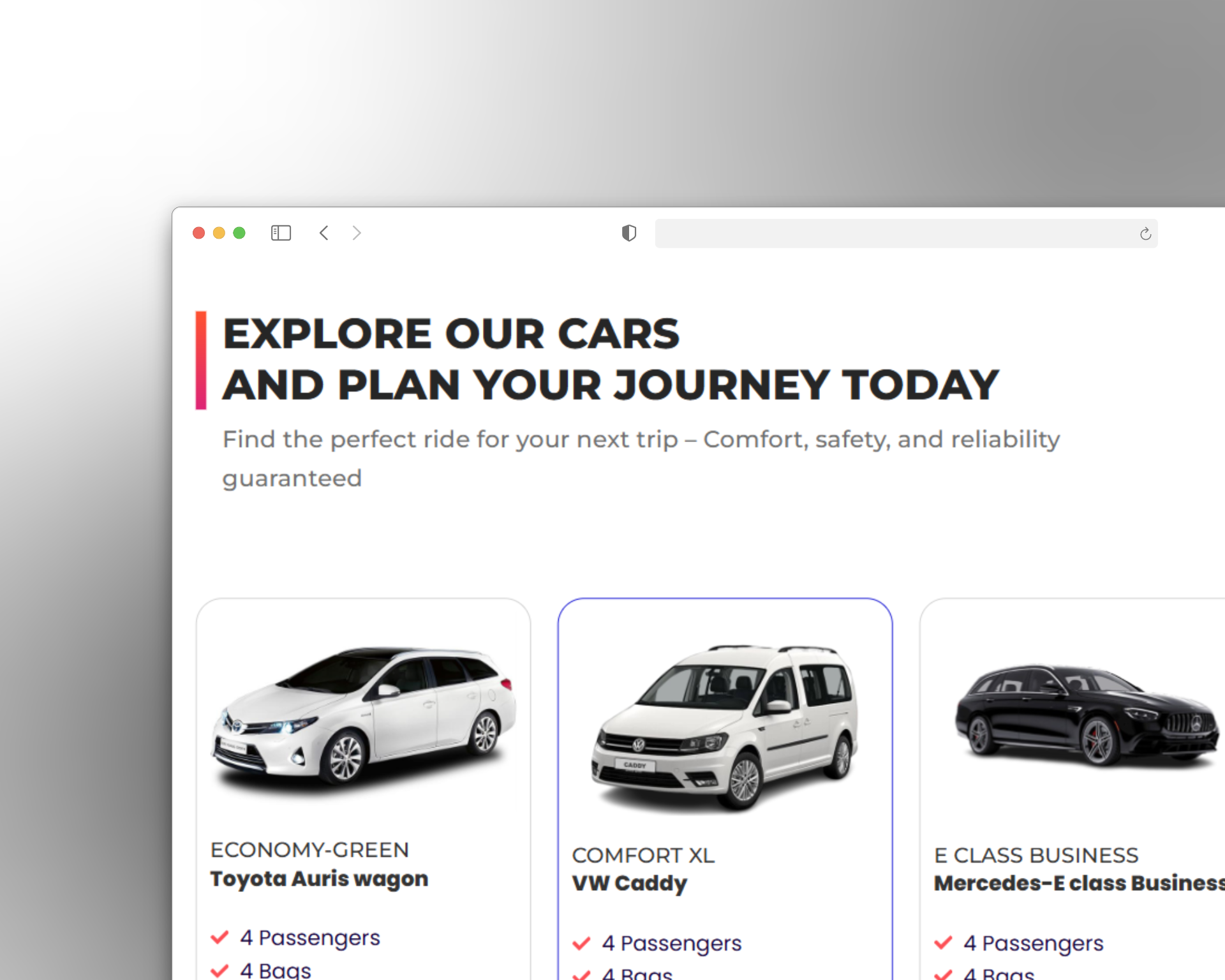The height and width of the screenshot is (980, 1225).
Task: Open Mercedes-E class Business title
Action: [1078, 883]
